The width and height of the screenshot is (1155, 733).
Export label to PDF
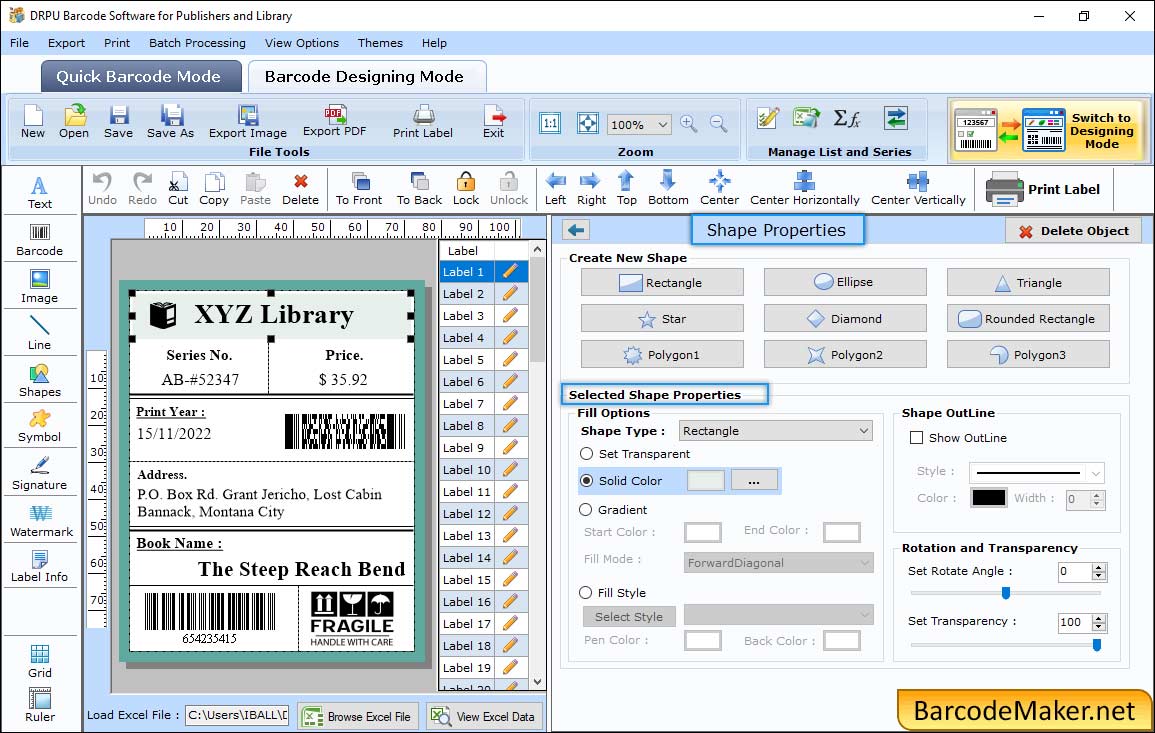pos(334,121)
